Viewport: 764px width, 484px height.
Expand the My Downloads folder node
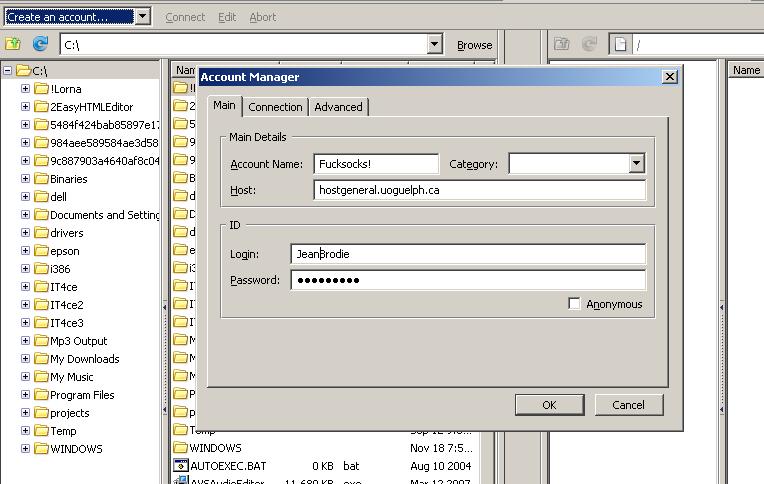point(25,359)
